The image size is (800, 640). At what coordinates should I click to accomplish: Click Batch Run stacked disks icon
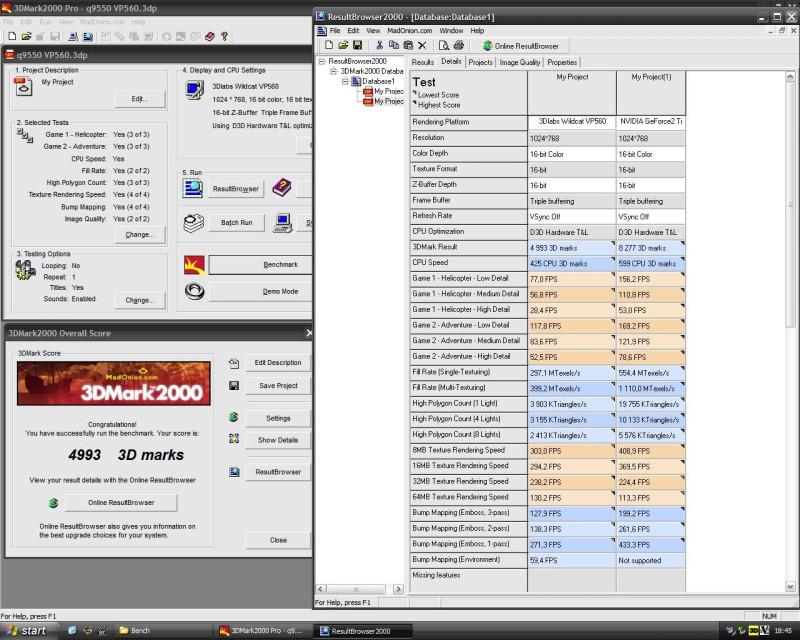(x=193, y=223)
